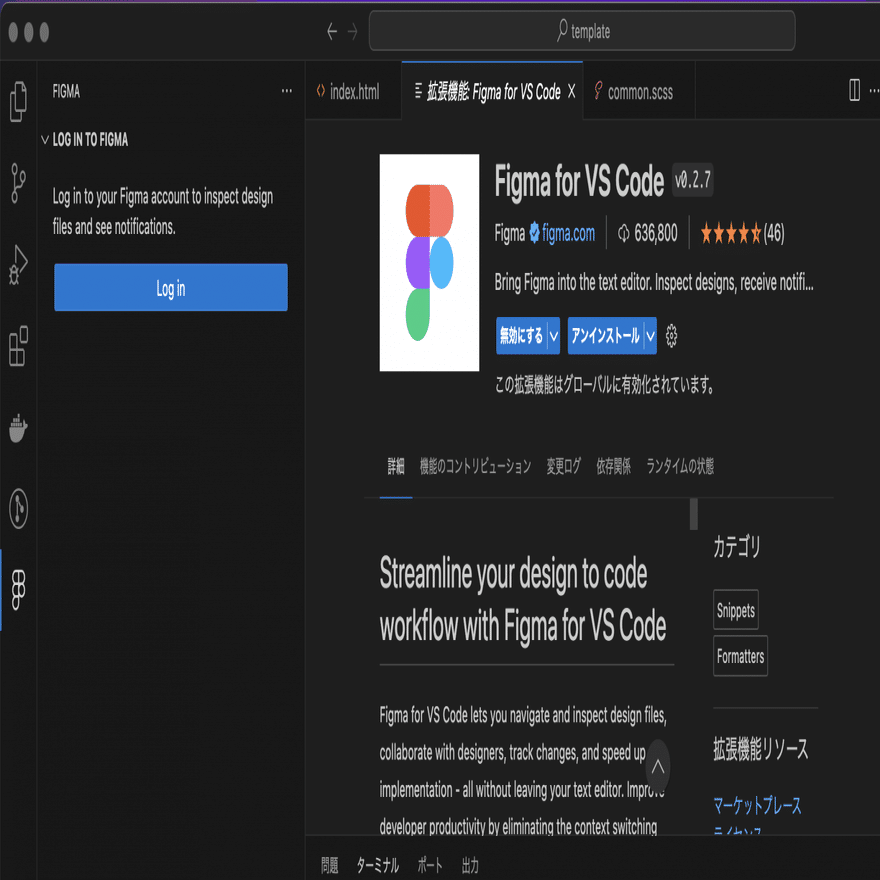Open the ターミナル panel tab
This screenshot has height=880, width=880.
(378, 865)
